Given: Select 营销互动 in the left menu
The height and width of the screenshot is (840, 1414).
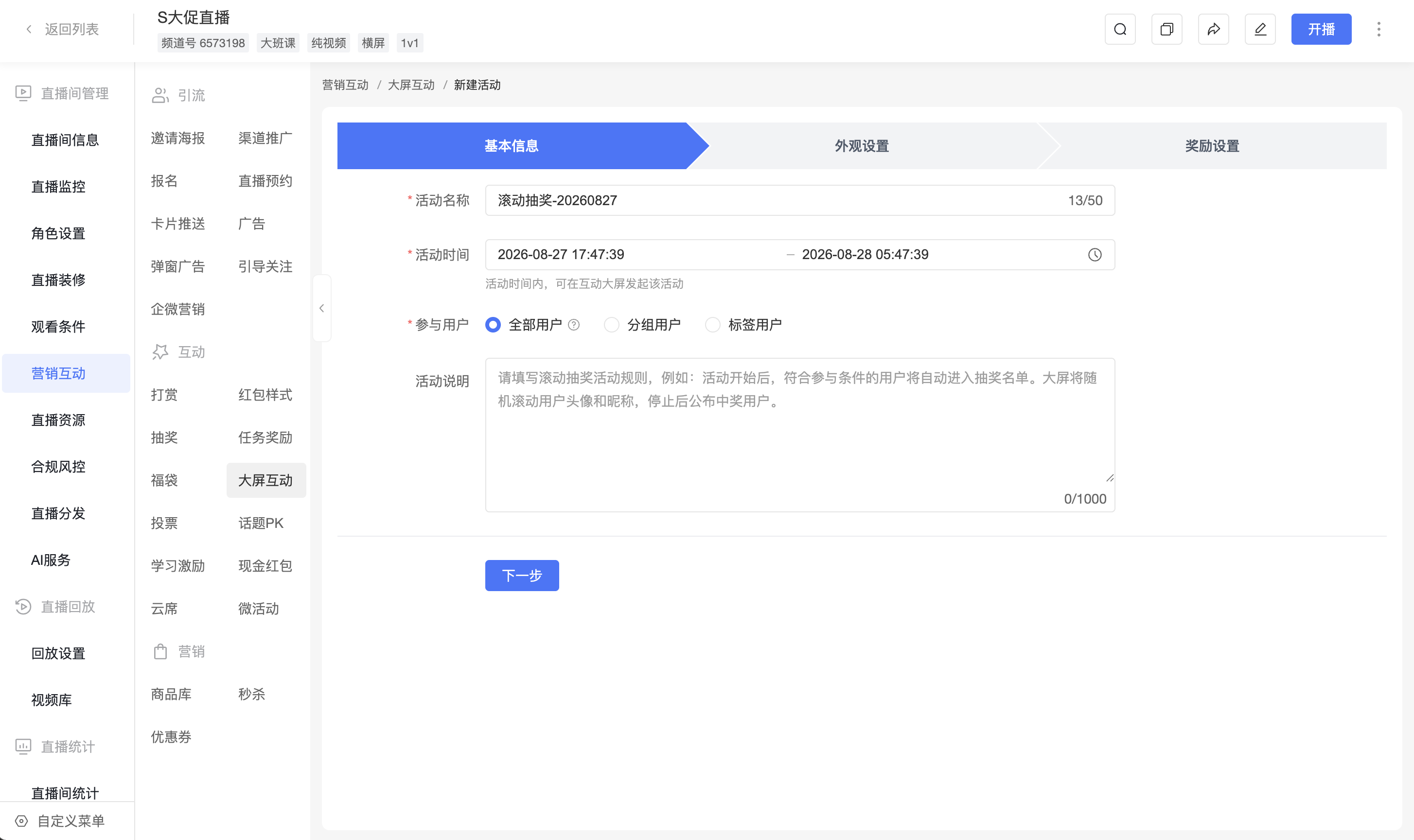Looking at the screenshot, I should pyautogui.click(x=66, y=373).
